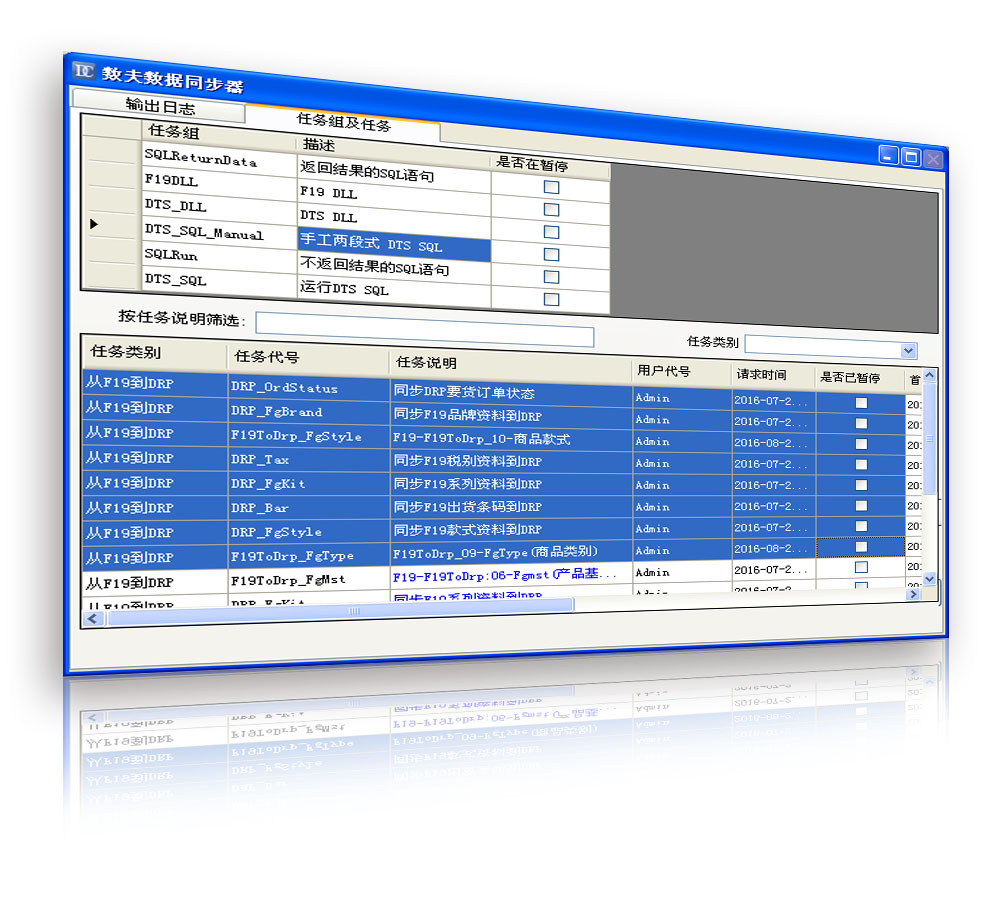This screenshot has width=1000, height=916.
Task: Switch to the 任务组及任务 tab
Action: coord(343,122)
